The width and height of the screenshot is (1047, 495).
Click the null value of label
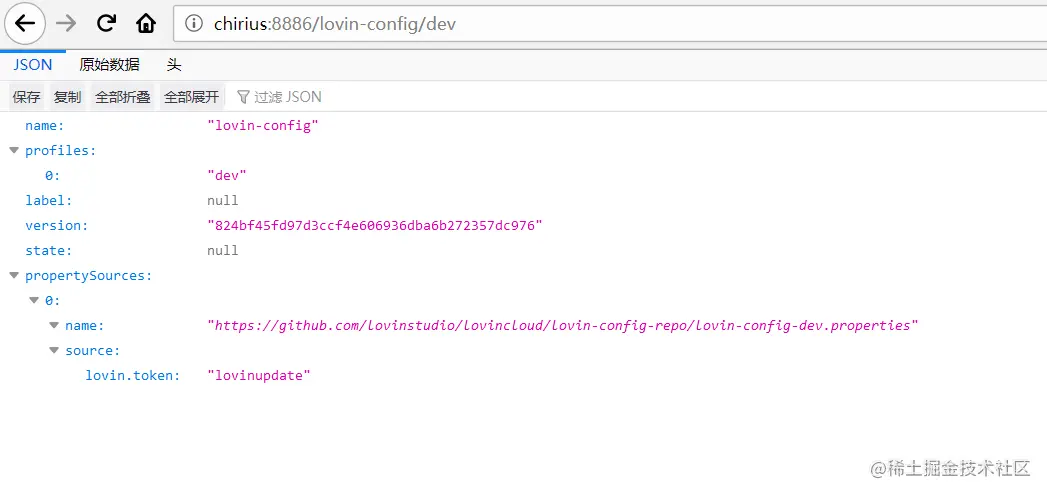(223, 200)
